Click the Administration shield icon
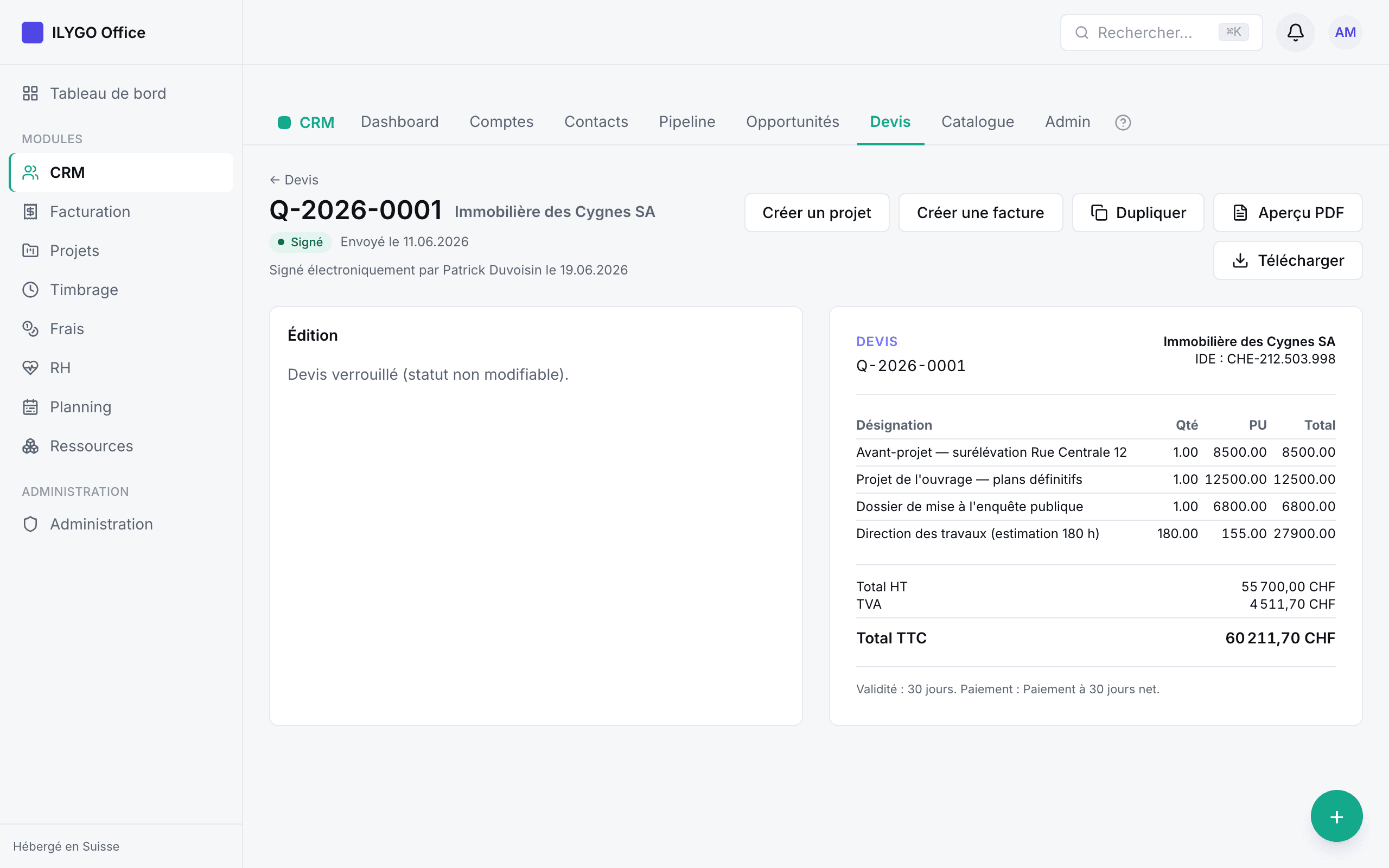Screen dimensions: 1389x868 [x=30, y=524]
